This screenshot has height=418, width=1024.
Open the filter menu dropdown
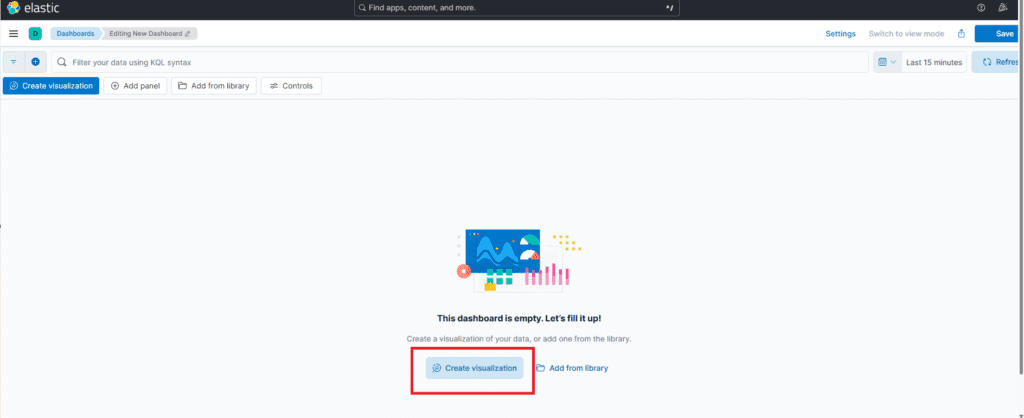14,62
